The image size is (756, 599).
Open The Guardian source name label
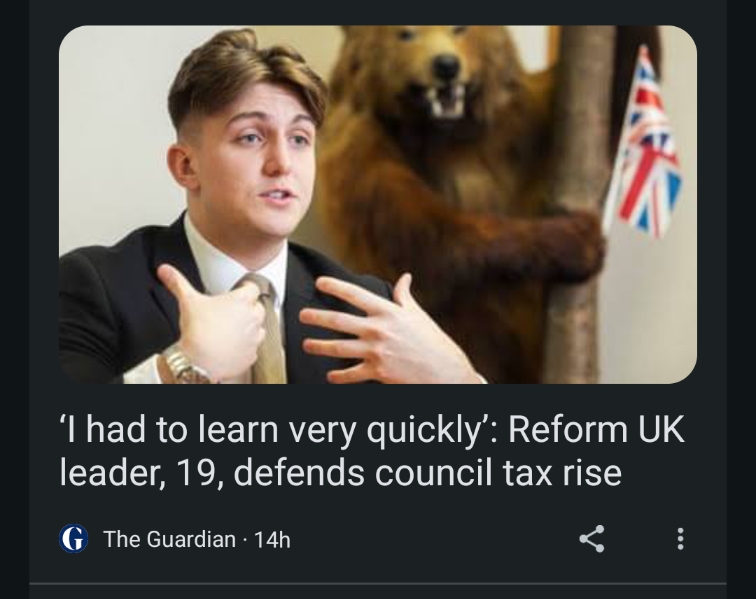coord(169,539)
